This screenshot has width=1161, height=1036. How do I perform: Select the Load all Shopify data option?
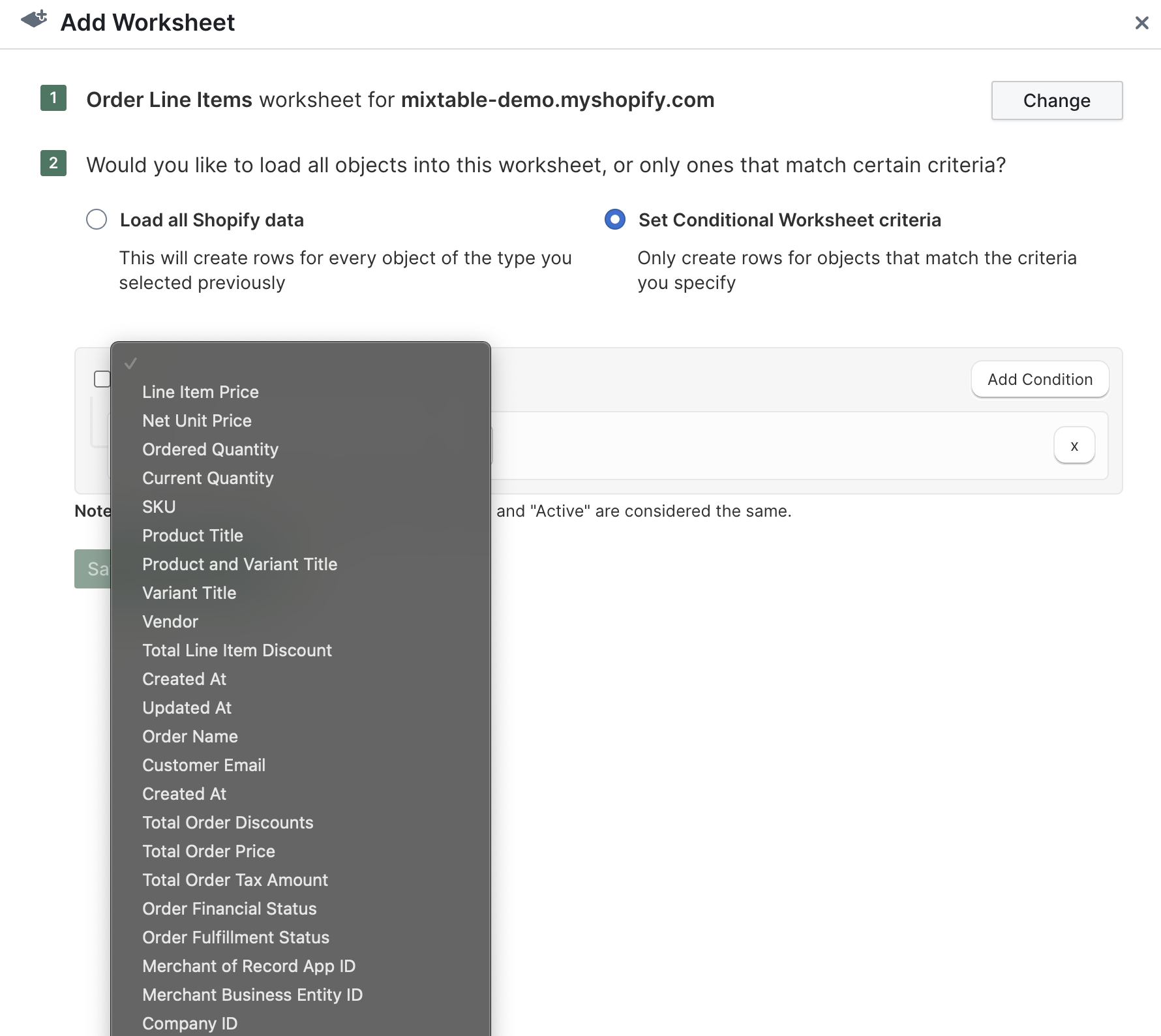96,220
